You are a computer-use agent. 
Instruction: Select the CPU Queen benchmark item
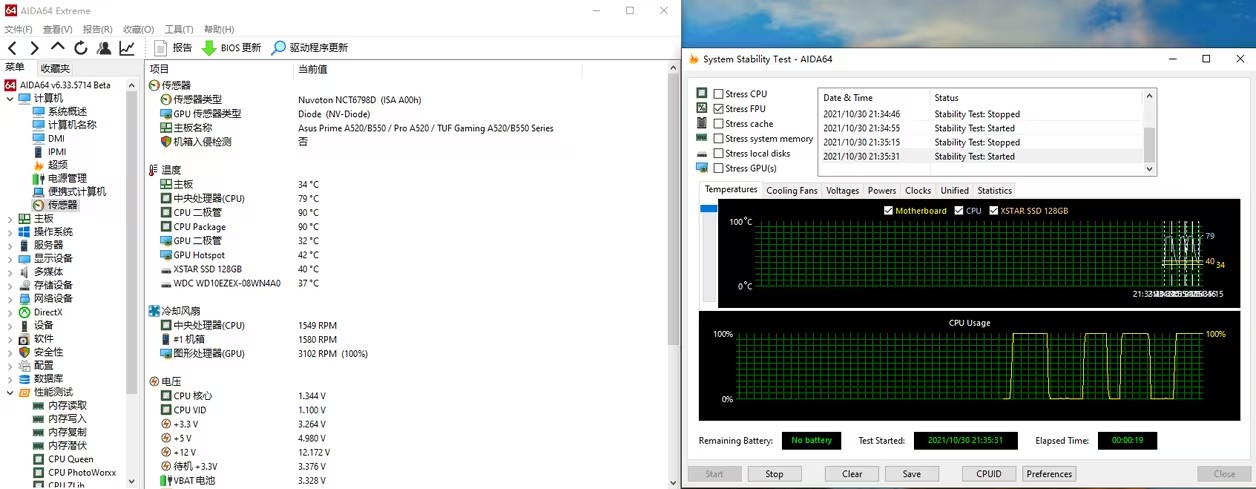point(71,459)
